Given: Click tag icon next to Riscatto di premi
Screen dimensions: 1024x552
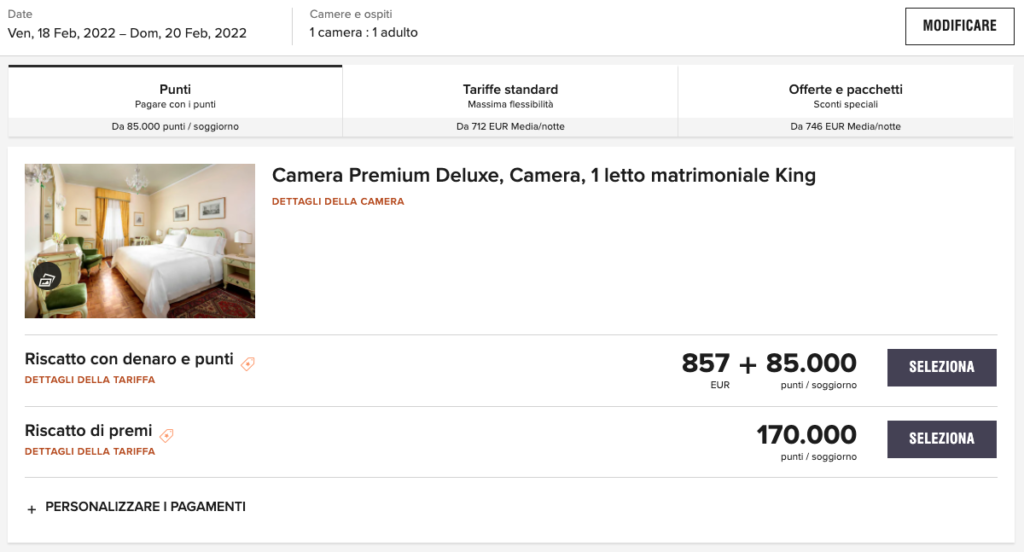Looking at the screenshot, I should [167, 435].
